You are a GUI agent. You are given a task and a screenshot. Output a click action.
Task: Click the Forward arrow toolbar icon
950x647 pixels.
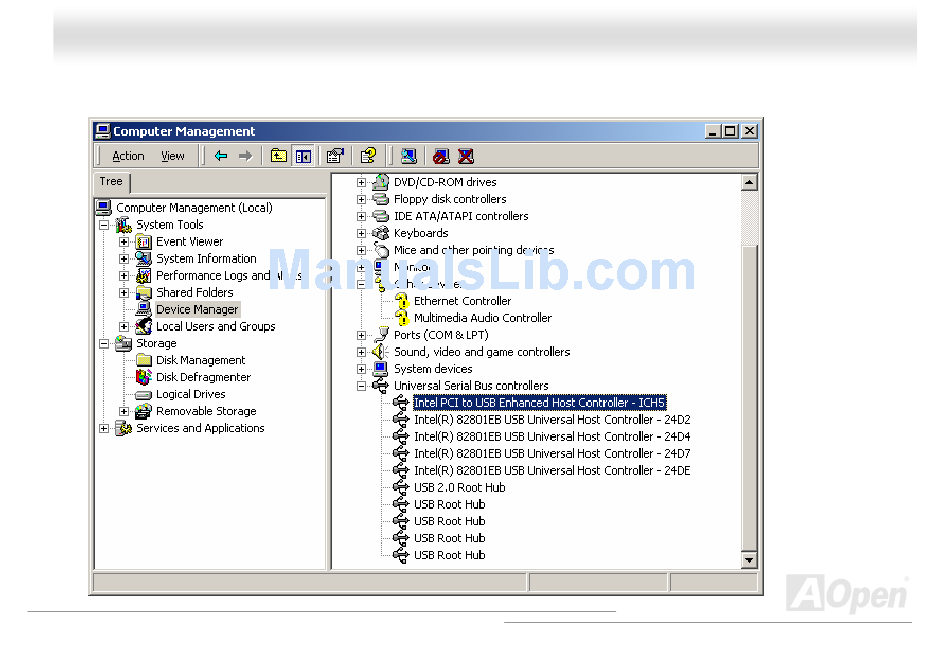[245, 156]
